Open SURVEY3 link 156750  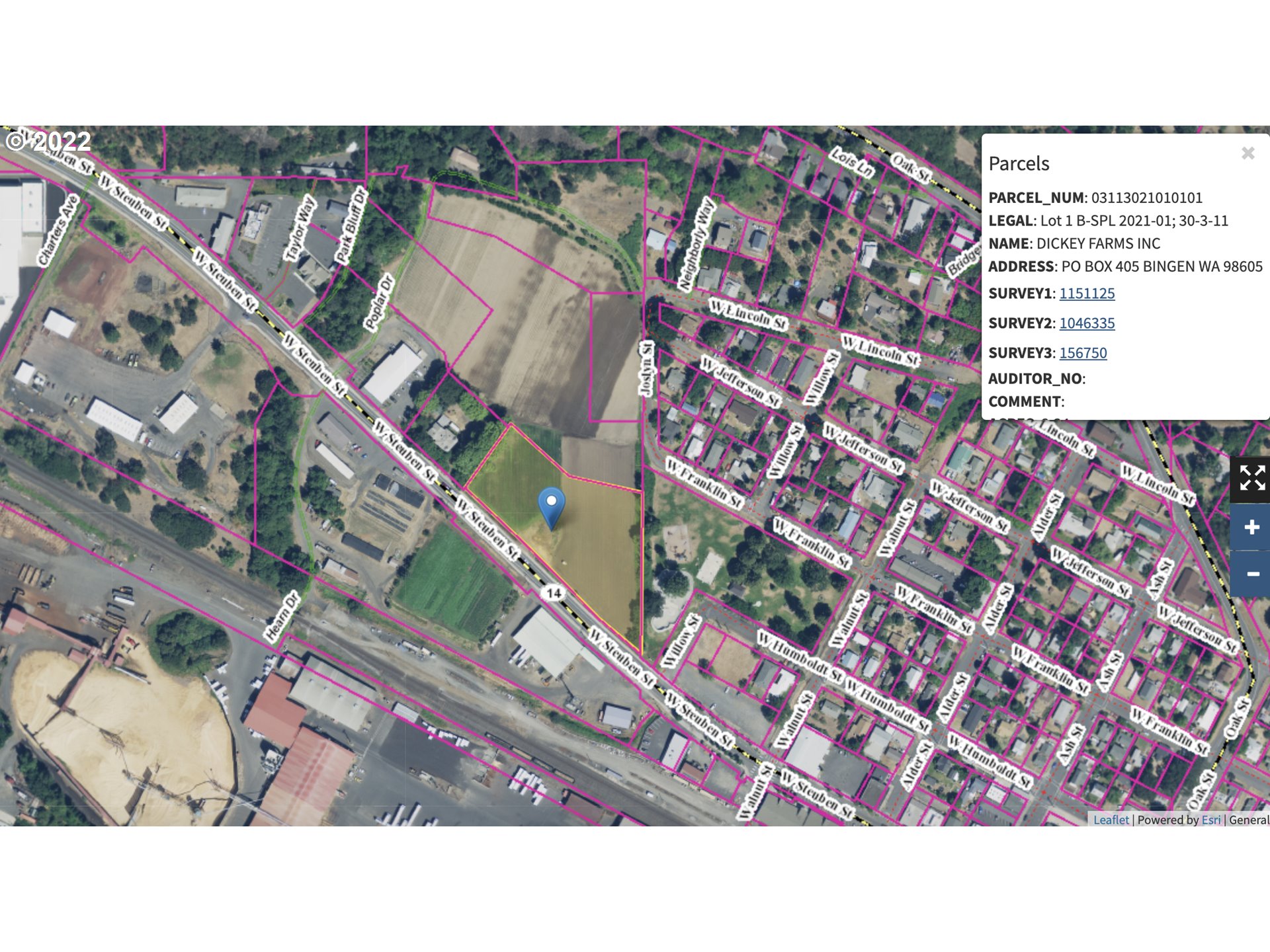1083,353
